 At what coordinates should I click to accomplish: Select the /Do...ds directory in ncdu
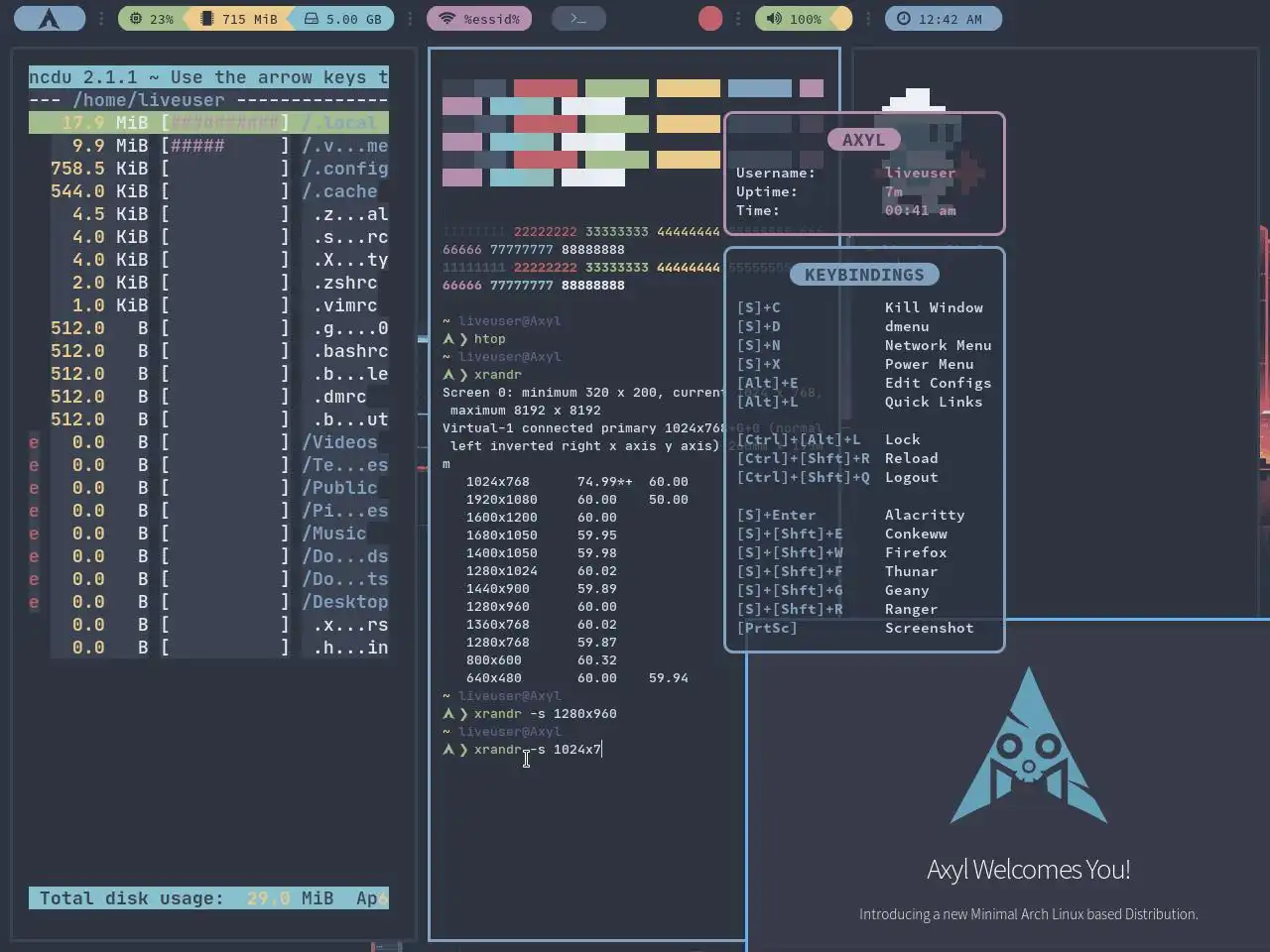click(208, 556)
